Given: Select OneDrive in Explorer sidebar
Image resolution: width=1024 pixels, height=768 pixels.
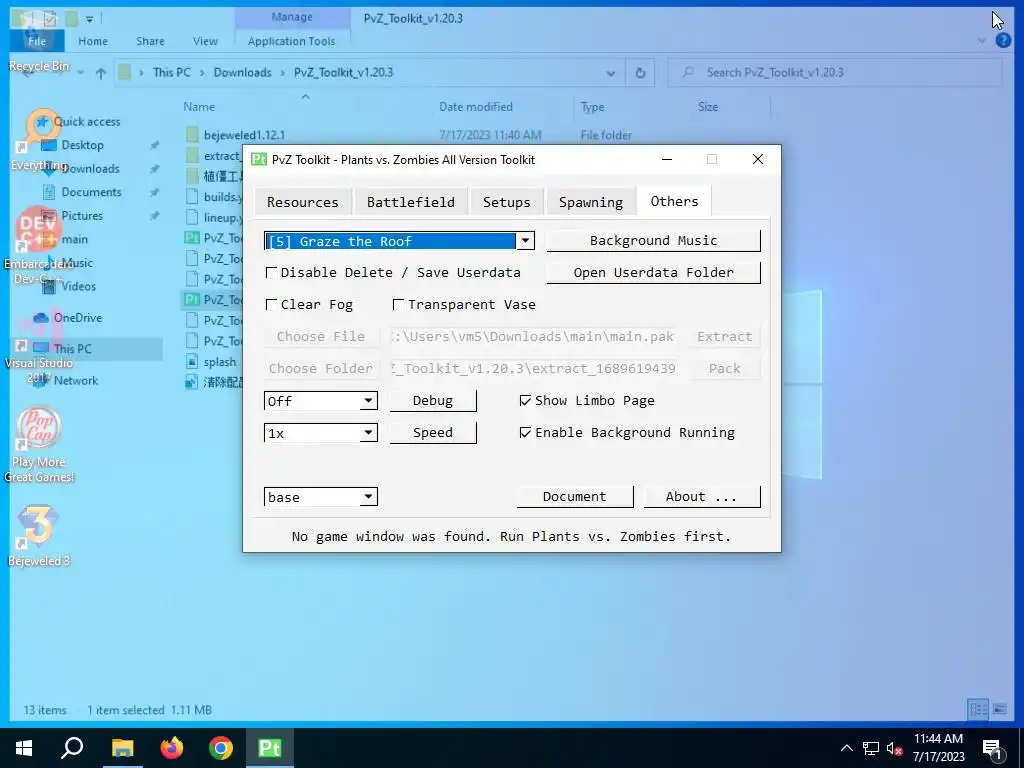Looking at the screenshot, I should point(78,317).
